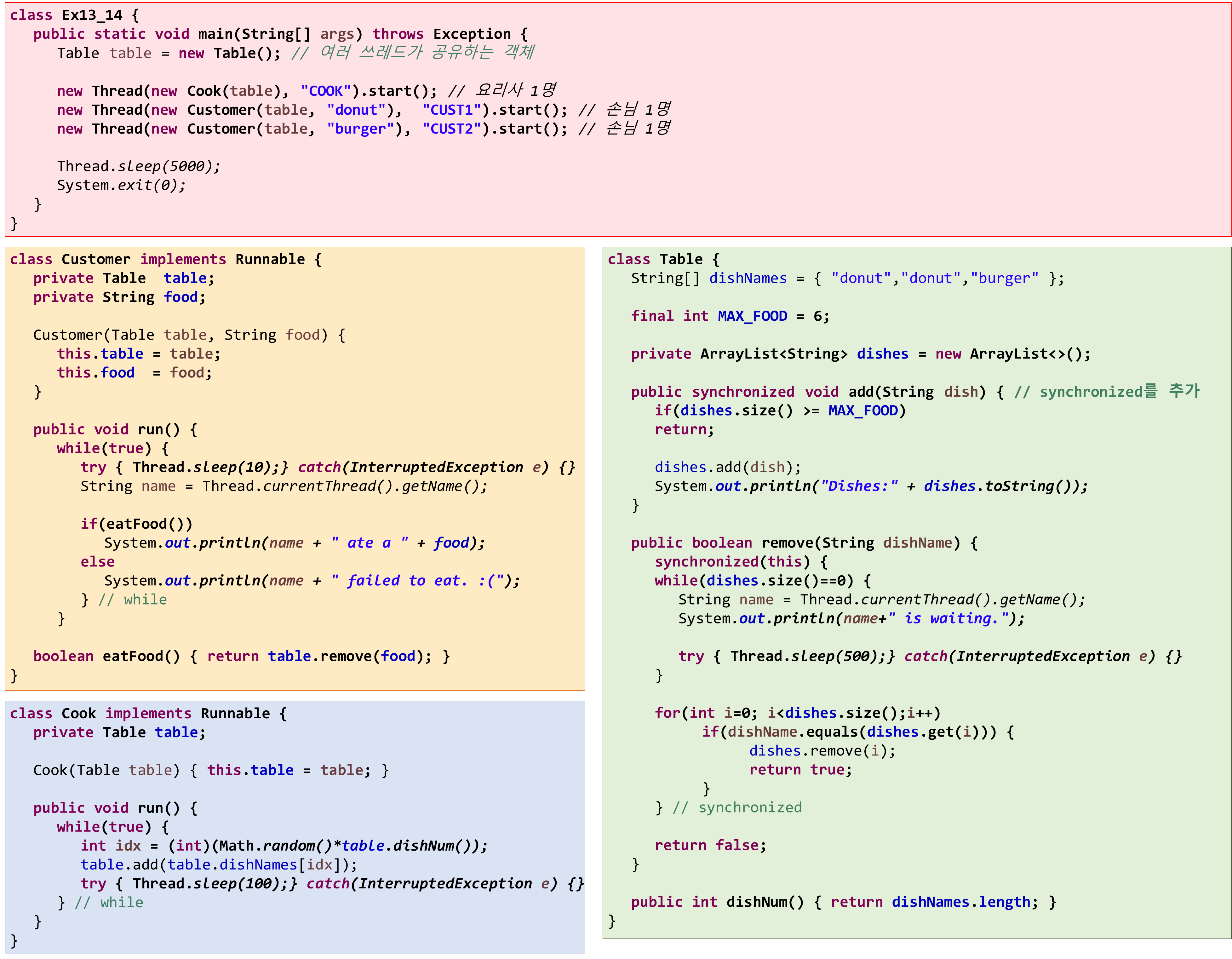
Task: Click the 'public int dishNum()' method line
Action: click(844, 903)
